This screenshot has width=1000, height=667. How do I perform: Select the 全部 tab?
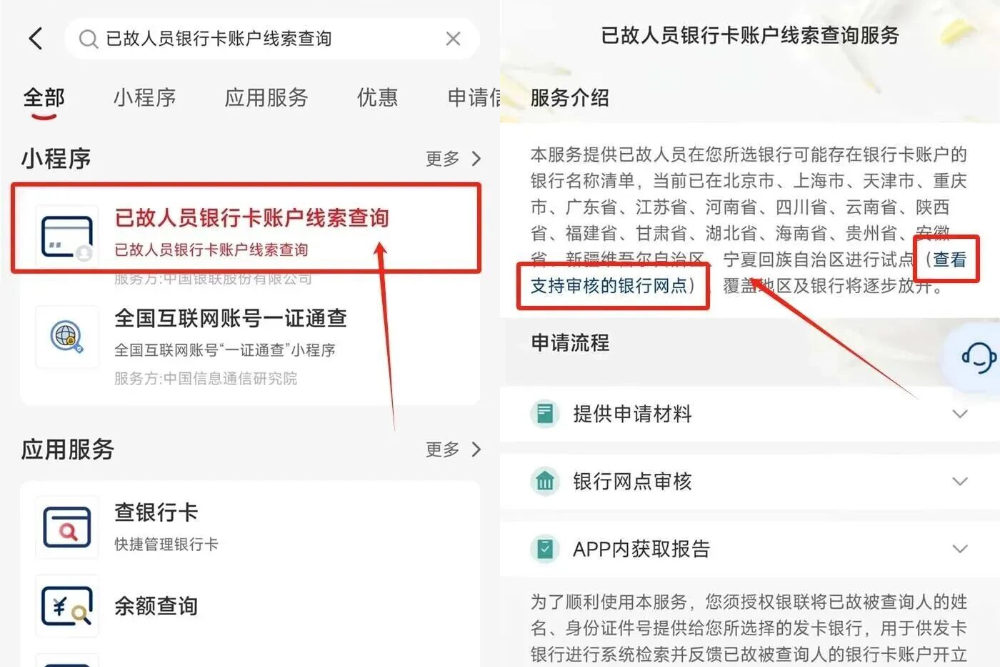[x=44, y=98]
